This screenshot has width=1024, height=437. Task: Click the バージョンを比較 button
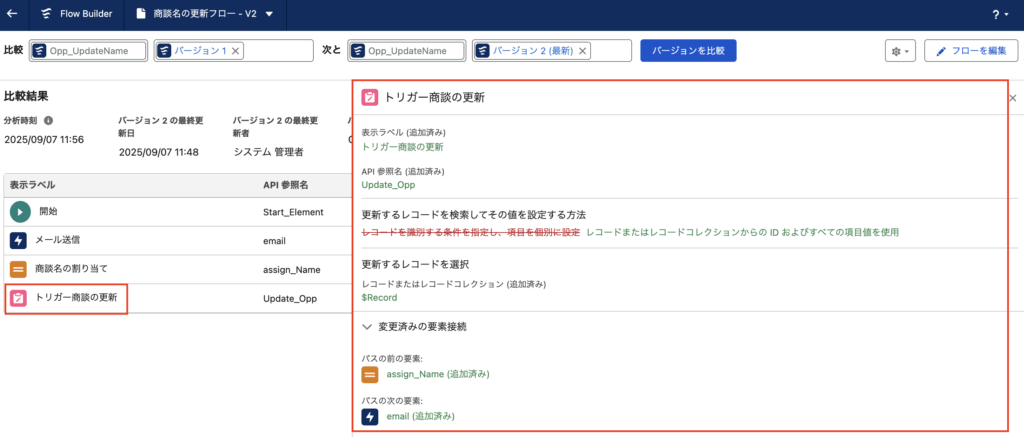click(x=689, y=50)
